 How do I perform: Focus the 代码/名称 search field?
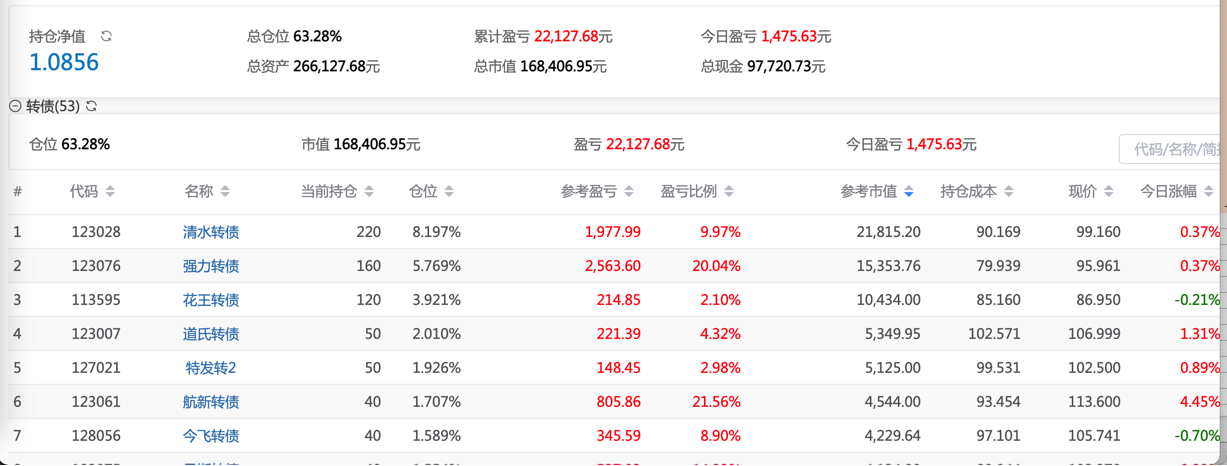tap(1172, 149)
